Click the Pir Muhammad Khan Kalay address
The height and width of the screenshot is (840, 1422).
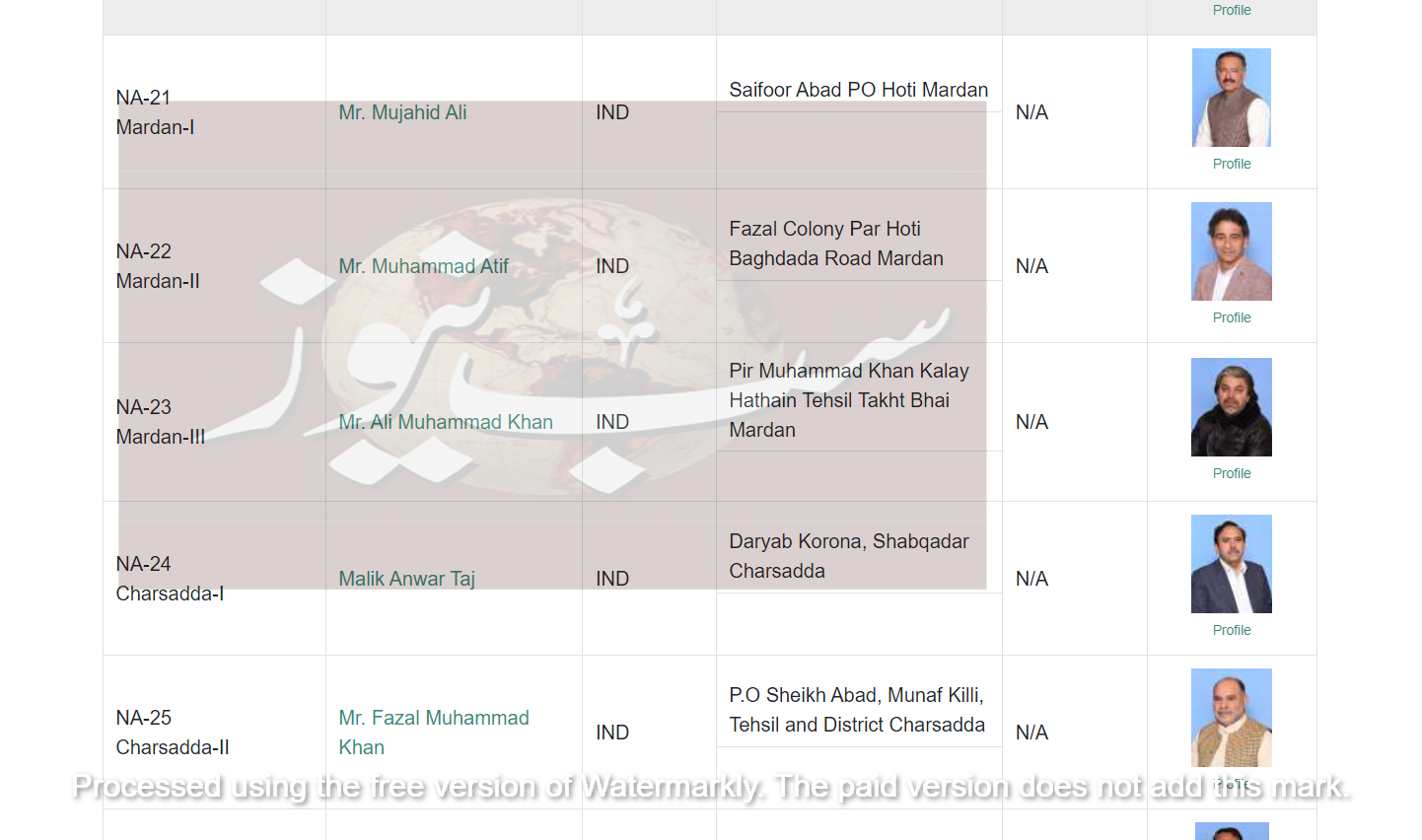[x=849, y=400]
